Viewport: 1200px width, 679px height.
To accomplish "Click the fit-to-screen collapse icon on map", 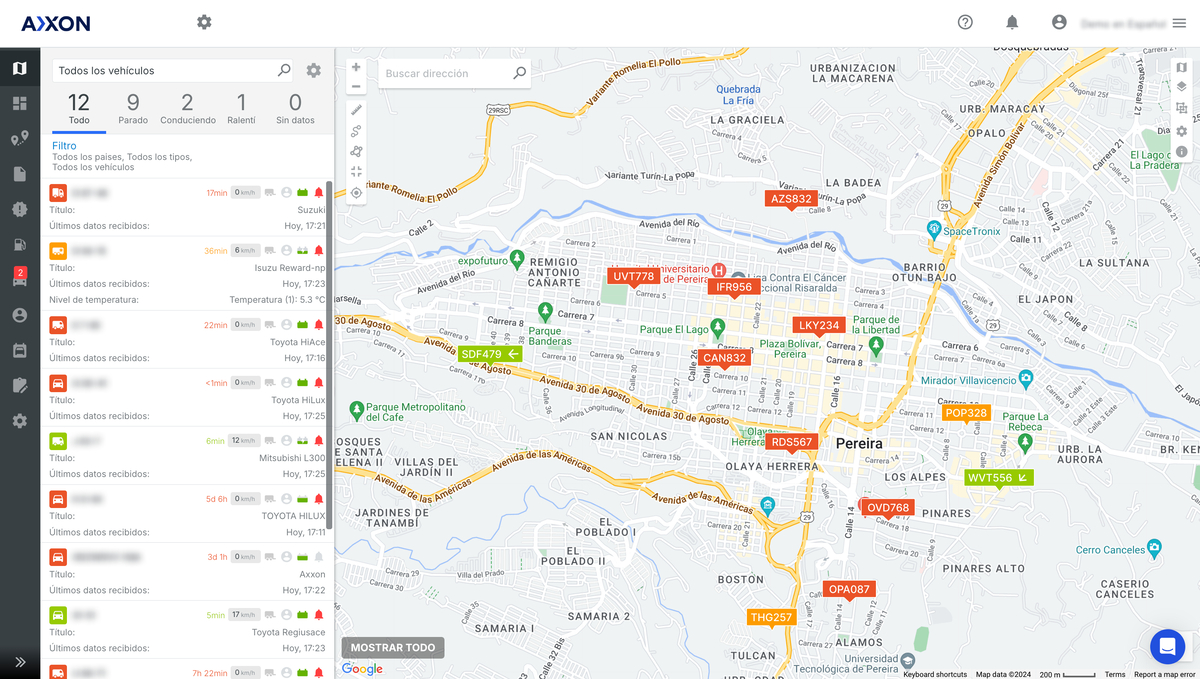I will coord(356,172).
